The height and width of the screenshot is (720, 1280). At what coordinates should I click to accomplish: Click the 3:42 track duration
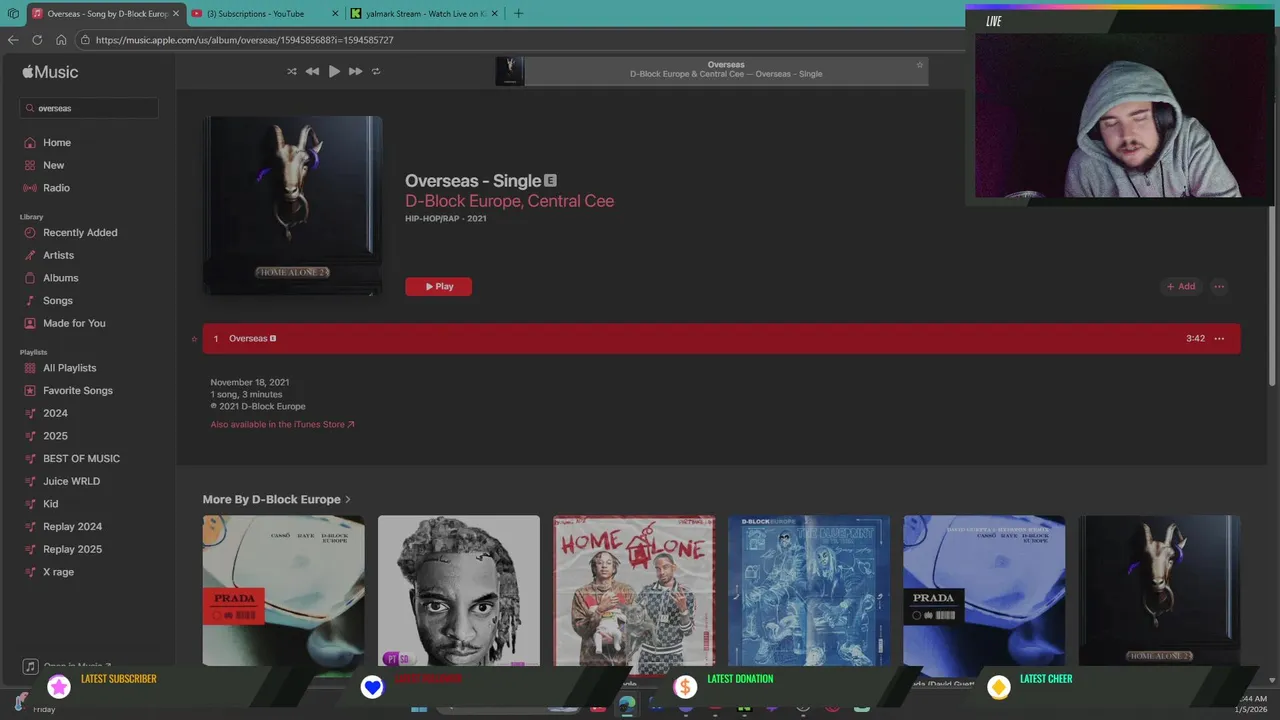tap(1195, 339)
